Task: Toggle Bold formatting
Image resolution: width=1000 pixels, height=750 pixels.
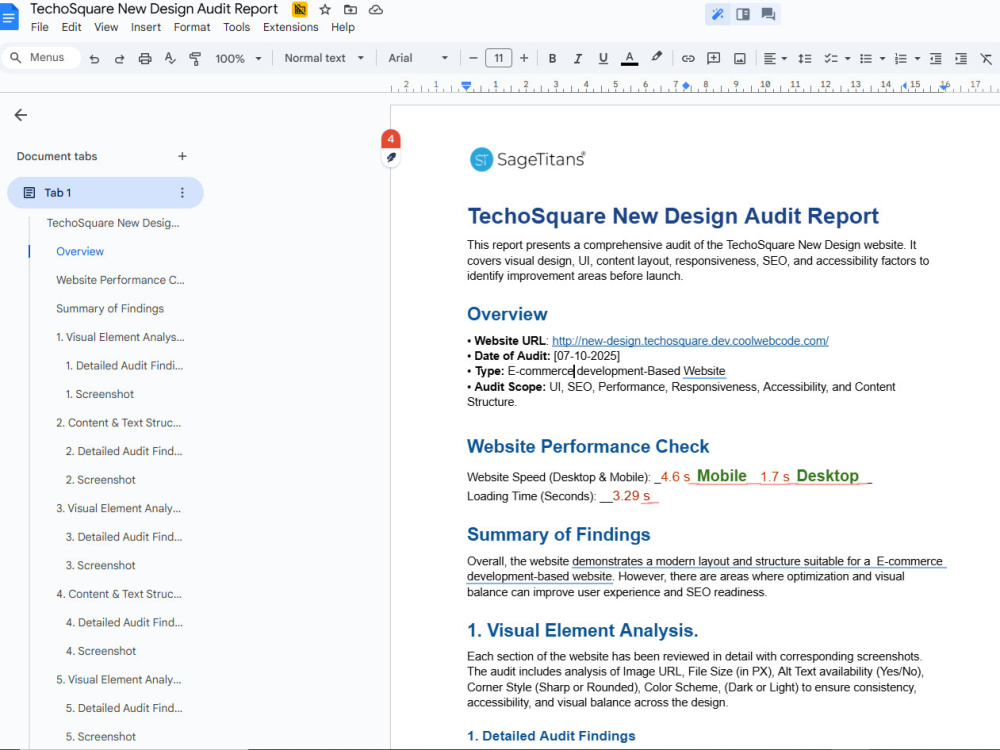Action: click(x=552, y=59)
